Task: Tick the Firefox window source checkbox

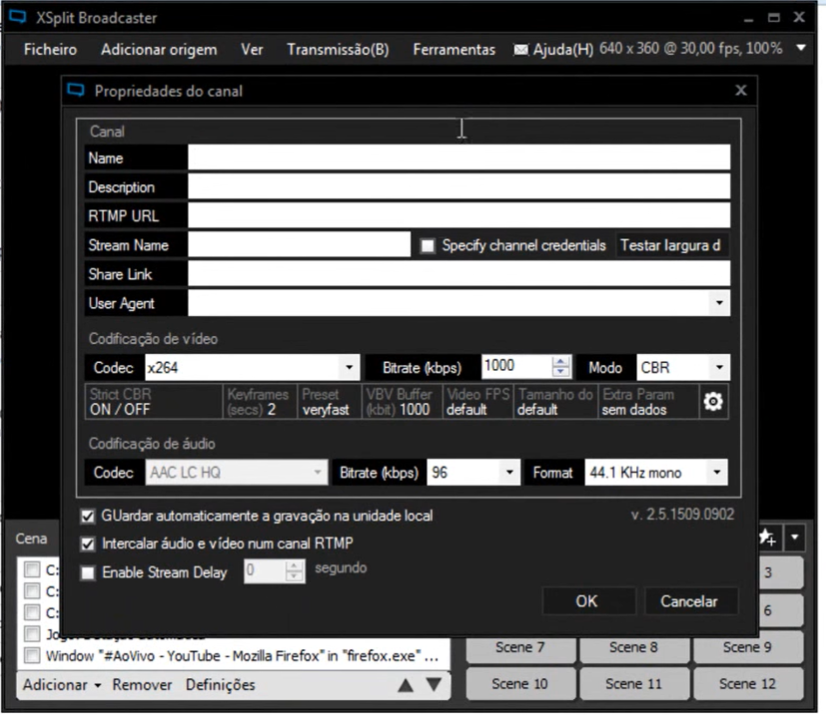Action: (x=32, y=656)
